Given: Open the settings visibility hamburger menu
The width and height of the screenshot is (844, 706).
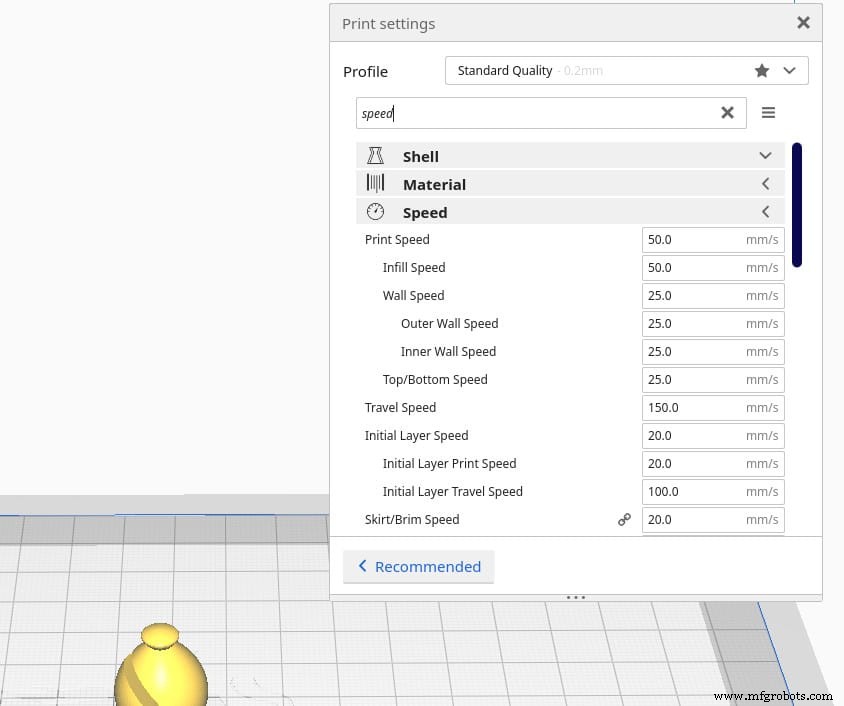Looking at the screenshot, I should 768,112.
